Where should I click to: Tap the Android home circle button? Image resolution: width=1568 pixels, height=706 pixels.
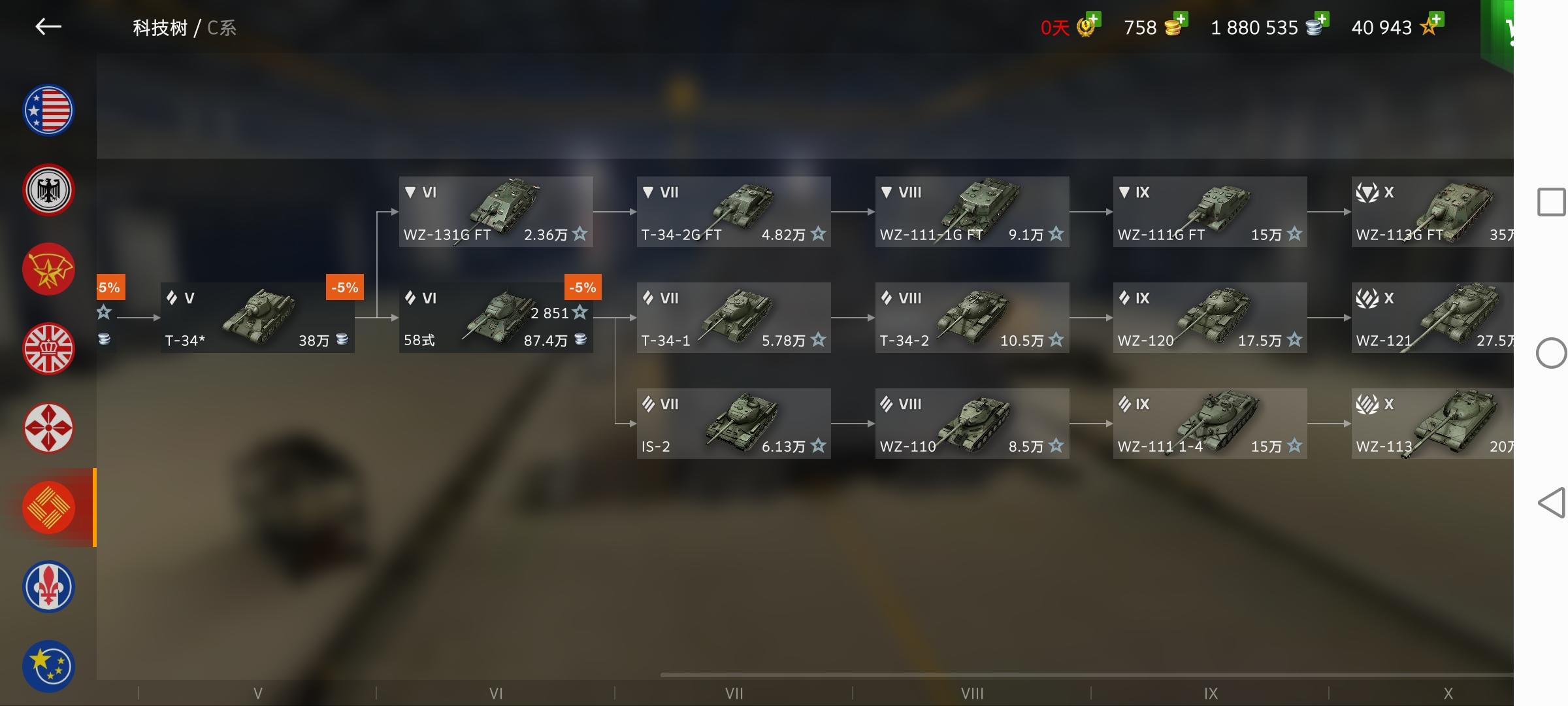1551,354
